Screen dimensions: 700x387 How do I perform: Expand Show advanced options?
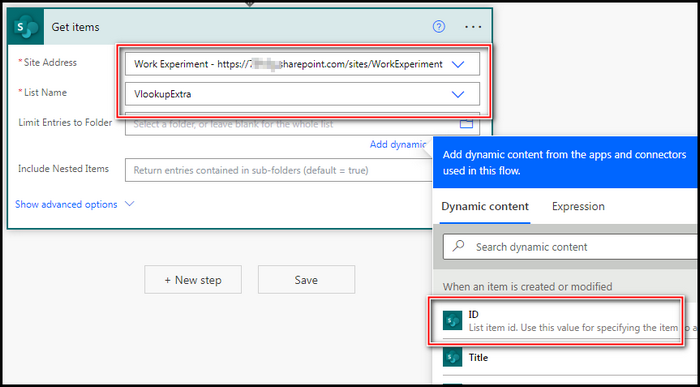tap(75, 204)
